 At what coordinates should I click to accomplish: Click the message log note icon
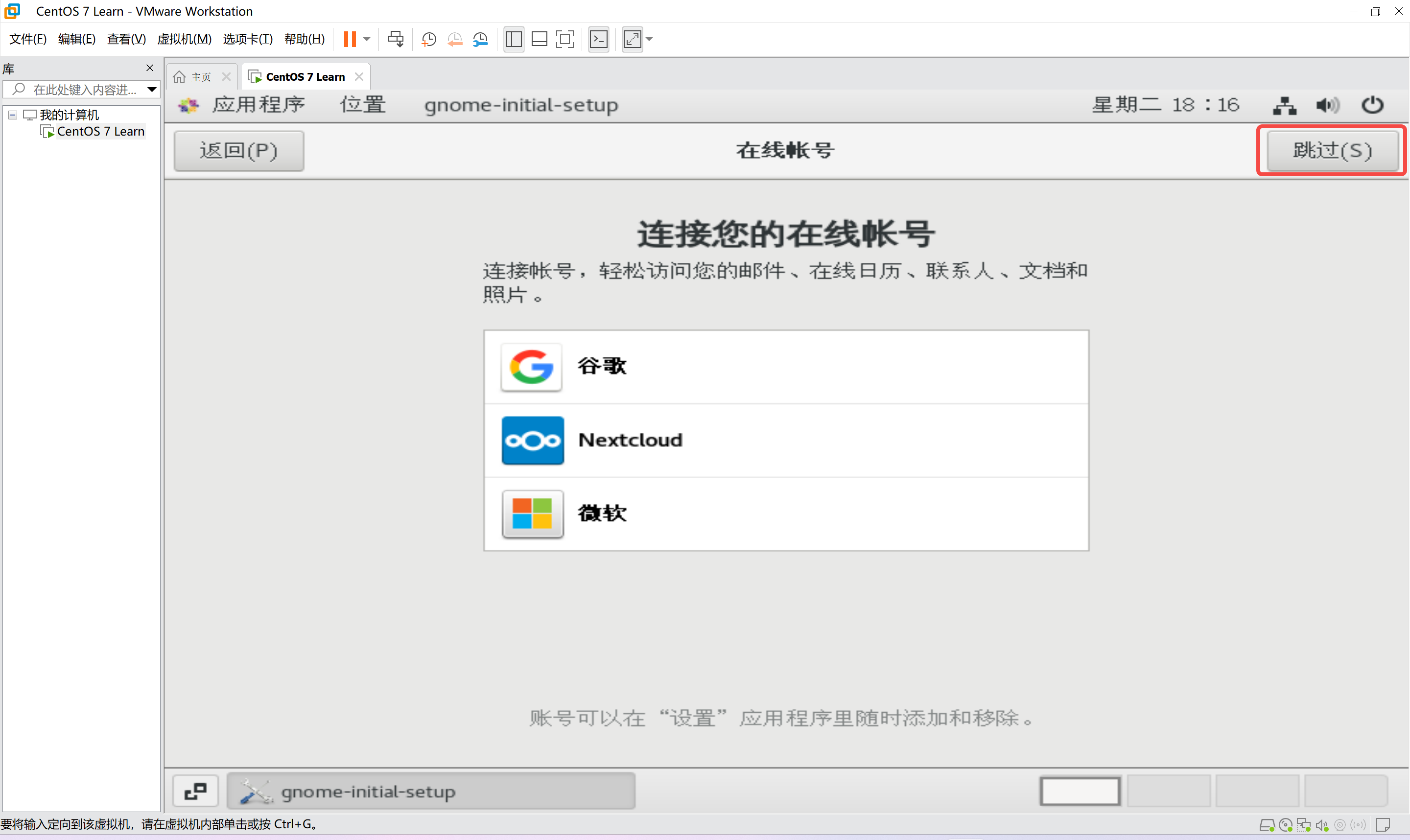[1383, 825]
